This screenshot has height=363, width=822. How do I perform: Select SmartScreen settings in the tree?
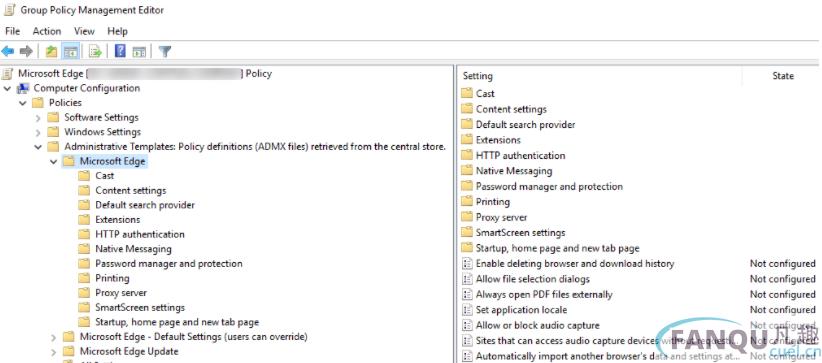[140, 307]
